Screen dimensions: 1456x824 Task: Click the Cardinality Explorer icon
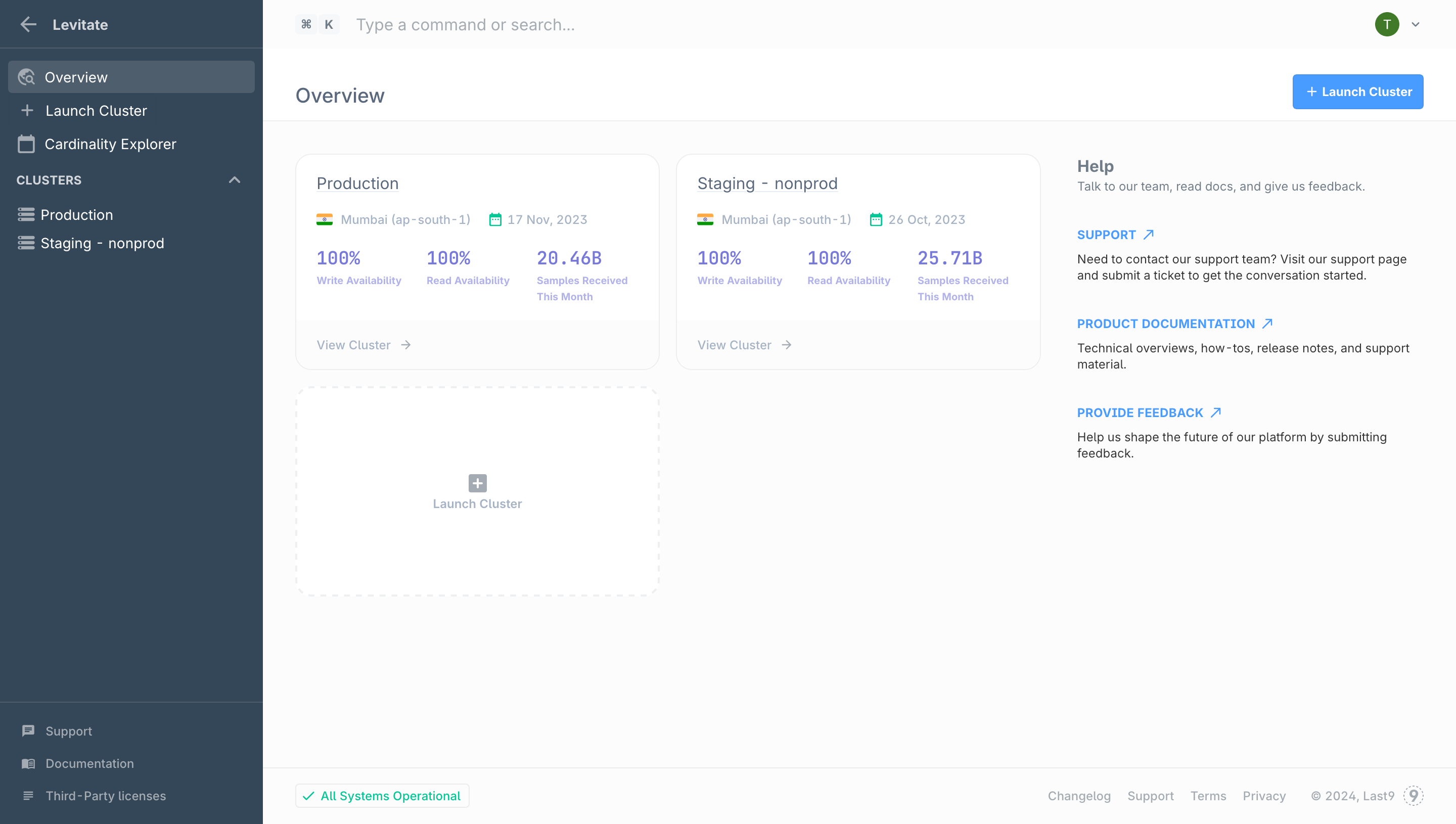coord(27,144)
